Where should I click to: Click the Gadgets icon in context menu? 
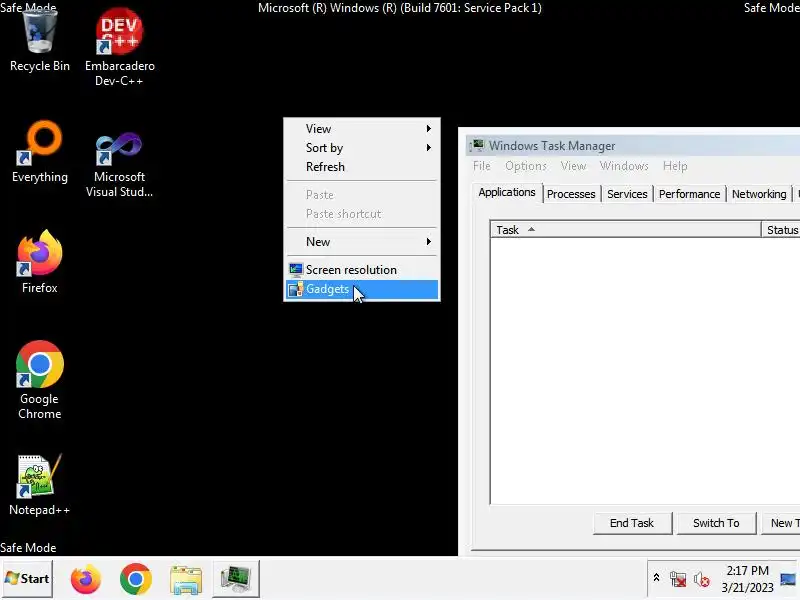click(296, 289)
